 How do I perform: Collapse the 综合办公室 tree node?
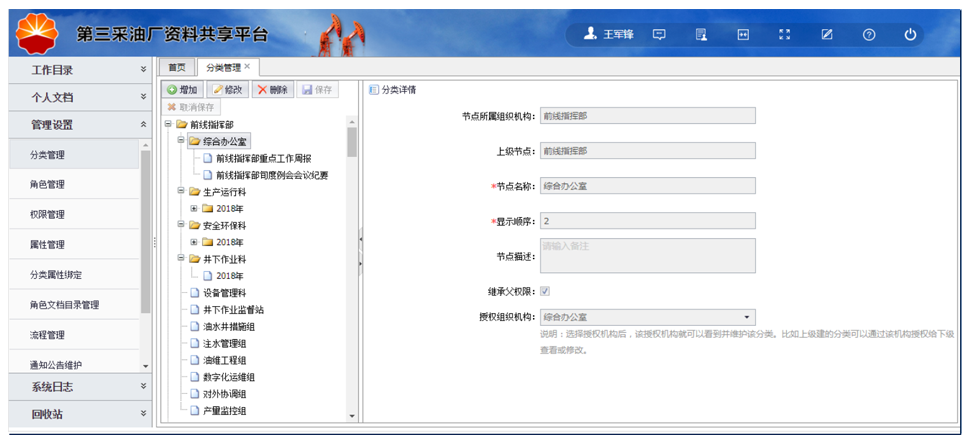(x=181, y=141)
